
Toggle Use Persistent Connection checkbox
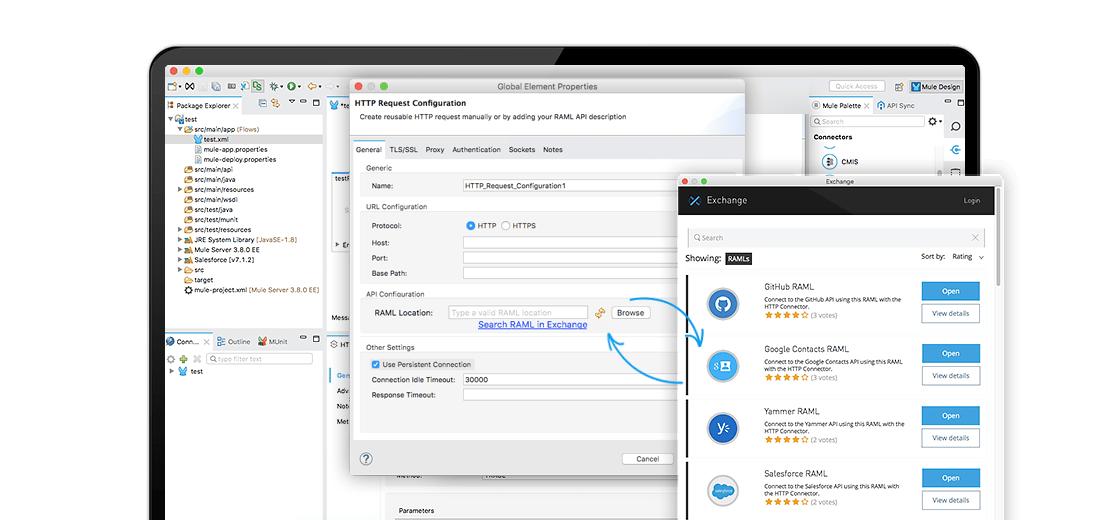[x=376, y=364]
